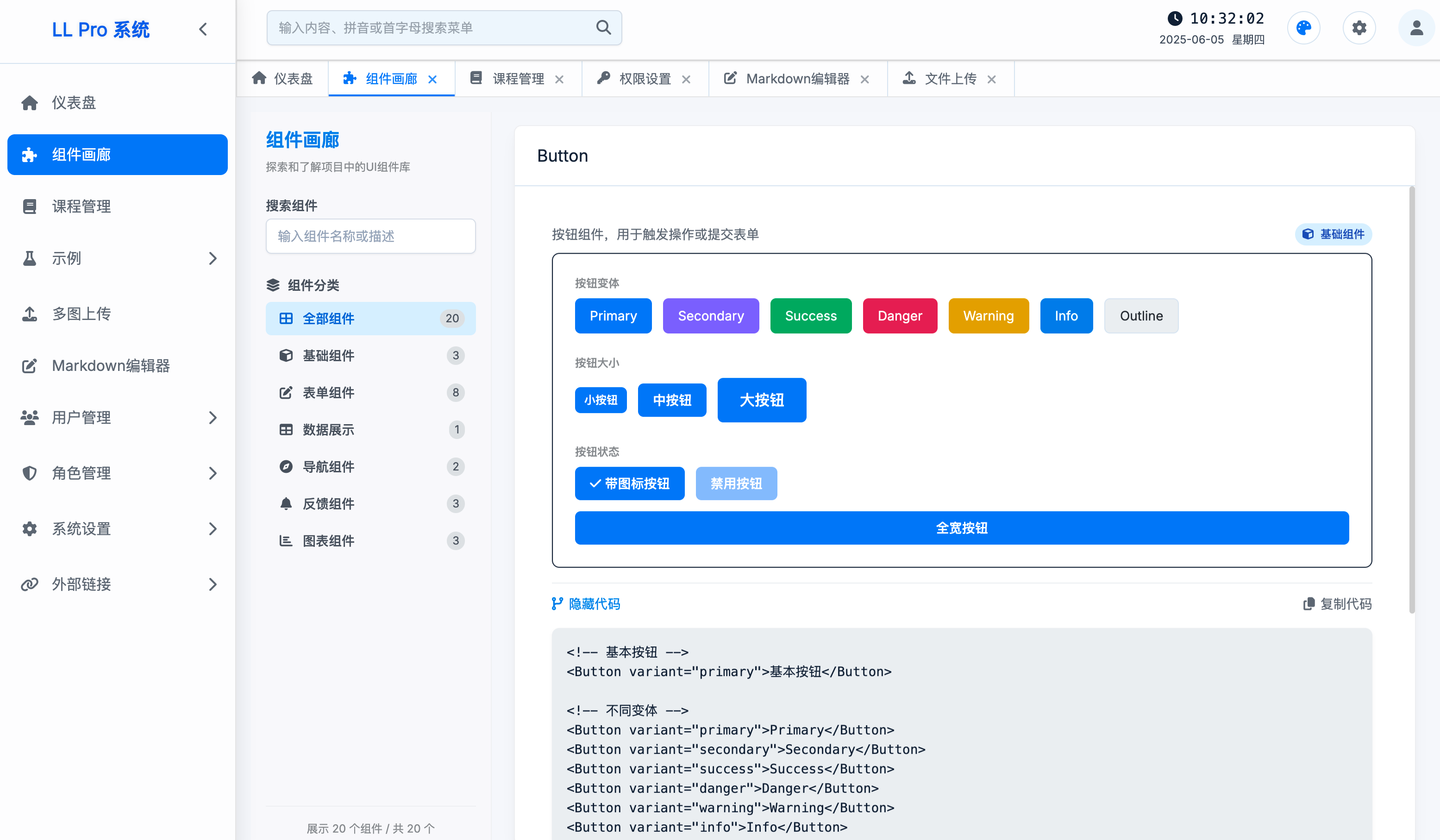
Task: Click the Danger variant button
Action: (900, 316)
